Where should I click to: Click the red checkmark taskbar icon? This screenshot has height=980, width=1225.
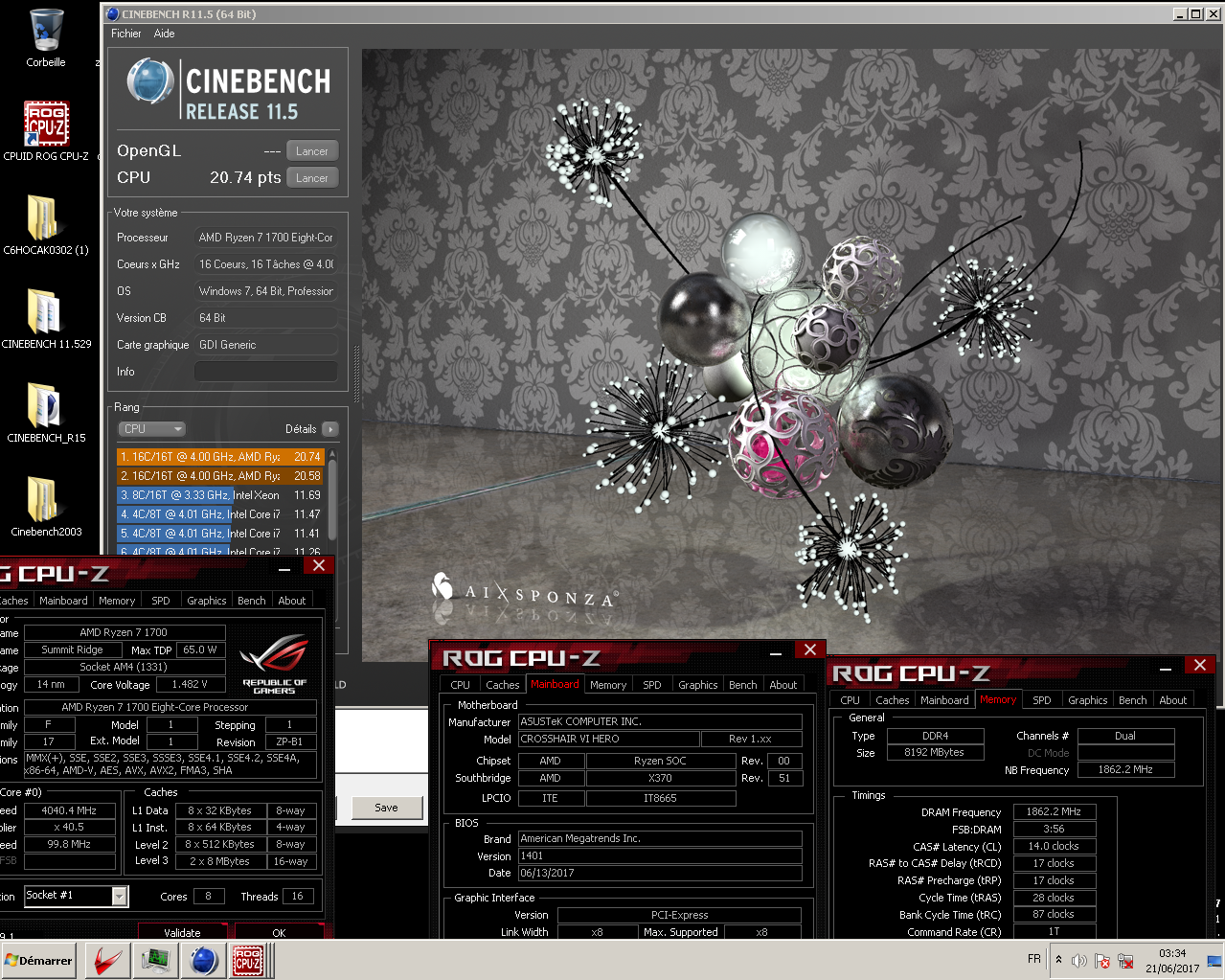click(107, 960)
